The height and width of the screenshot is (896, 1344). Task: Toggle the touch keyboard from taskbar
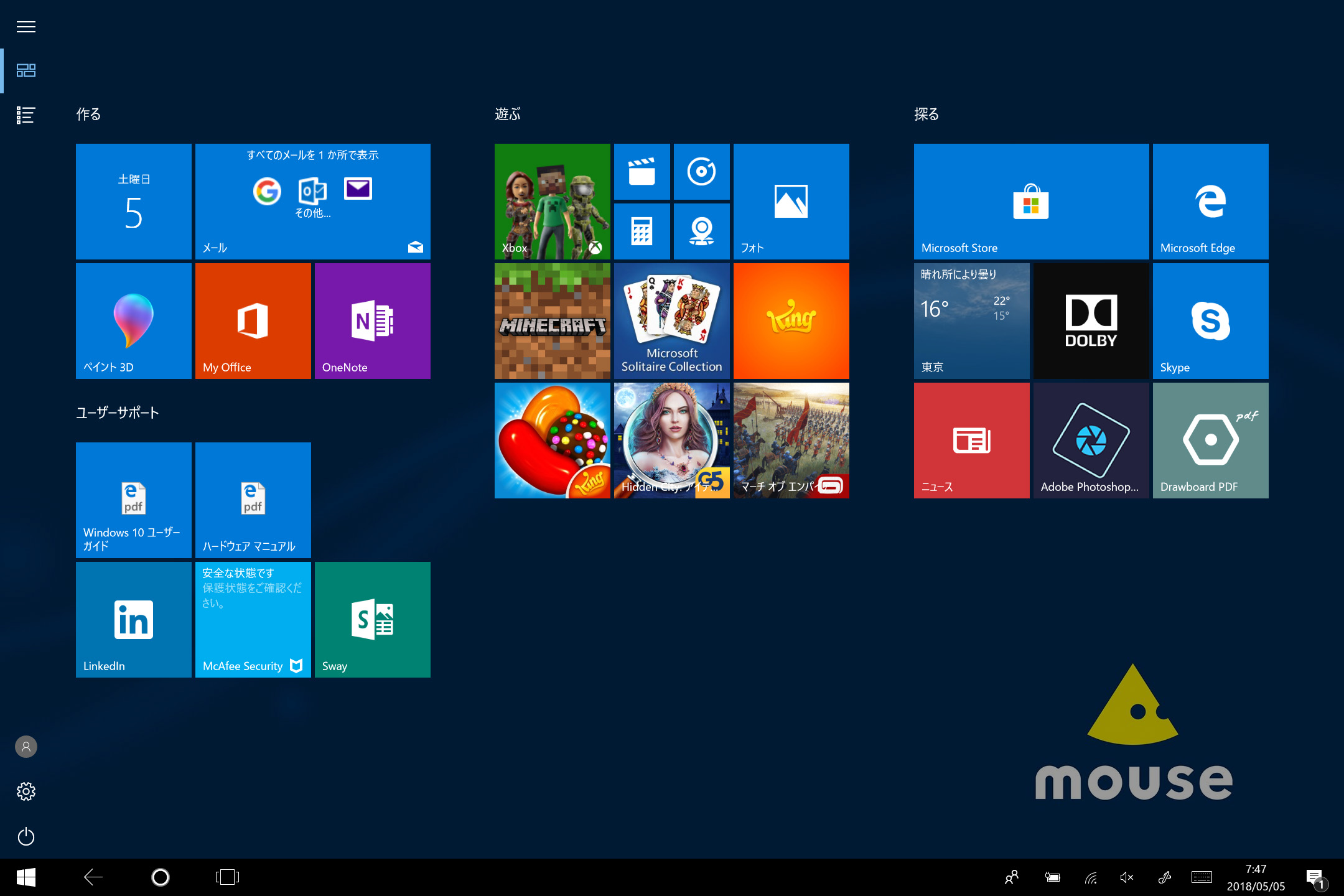click(x=1201, y=877)
